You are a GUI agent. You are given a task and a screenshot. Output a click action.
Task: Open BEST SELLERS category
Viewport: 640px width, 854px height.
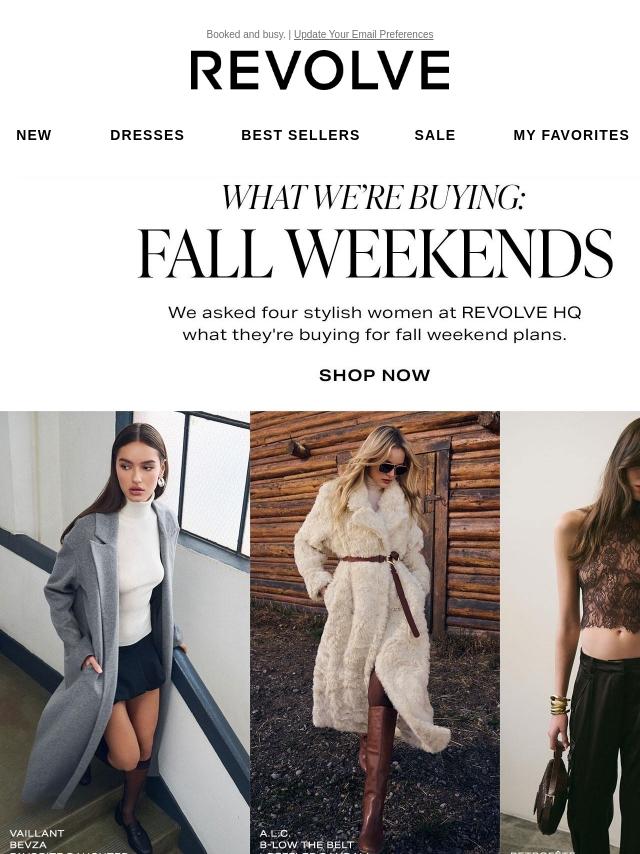300,135
